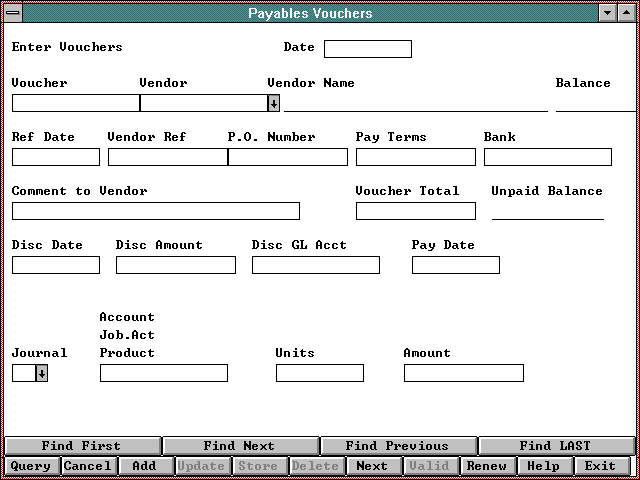Click the Find First button
Viewport: 640px width, 480px height.
[x=81, y=446]
